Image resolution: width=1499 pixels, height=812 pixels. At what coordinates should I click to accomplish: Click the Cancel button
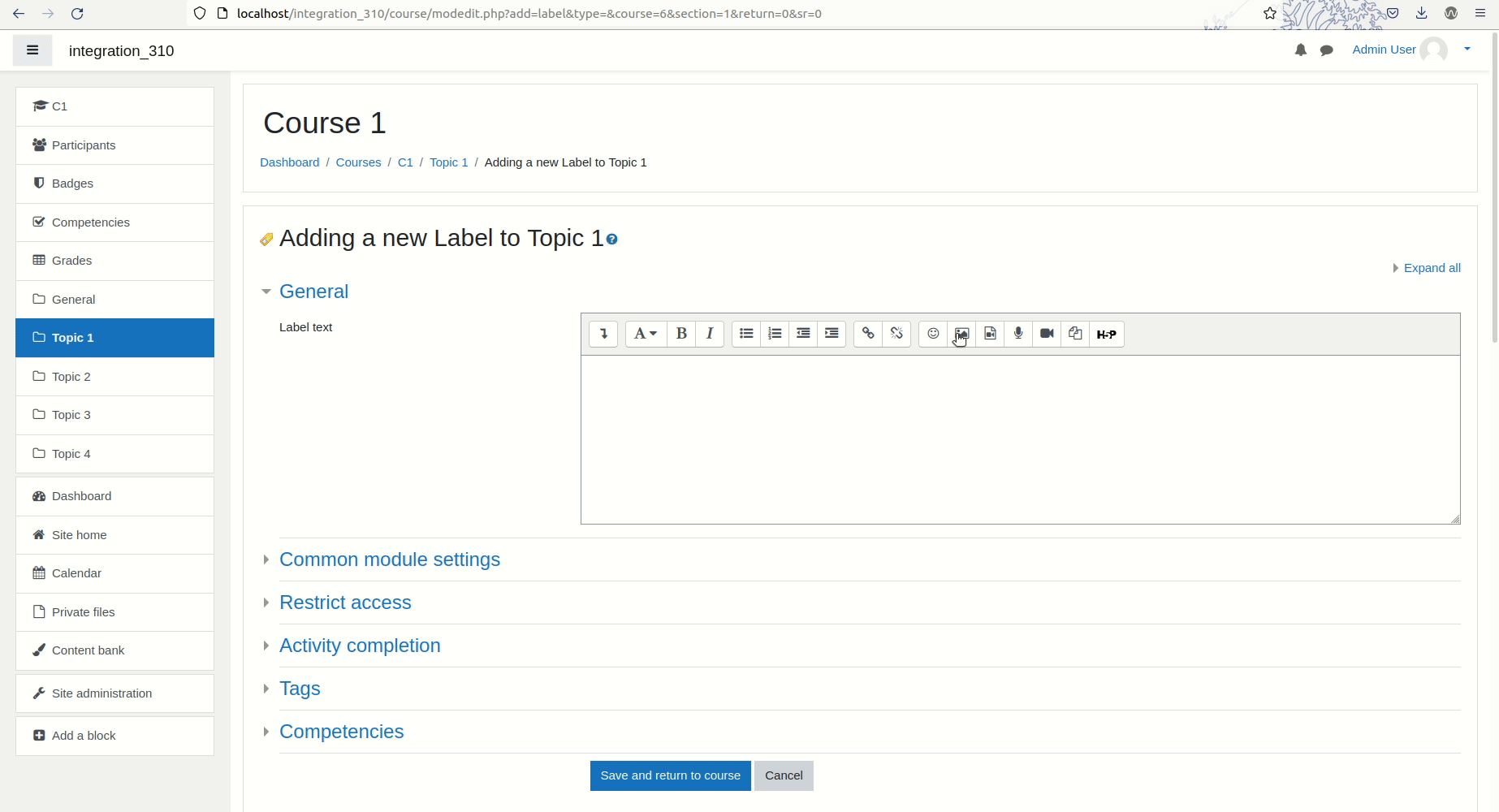tap(784, 775)
